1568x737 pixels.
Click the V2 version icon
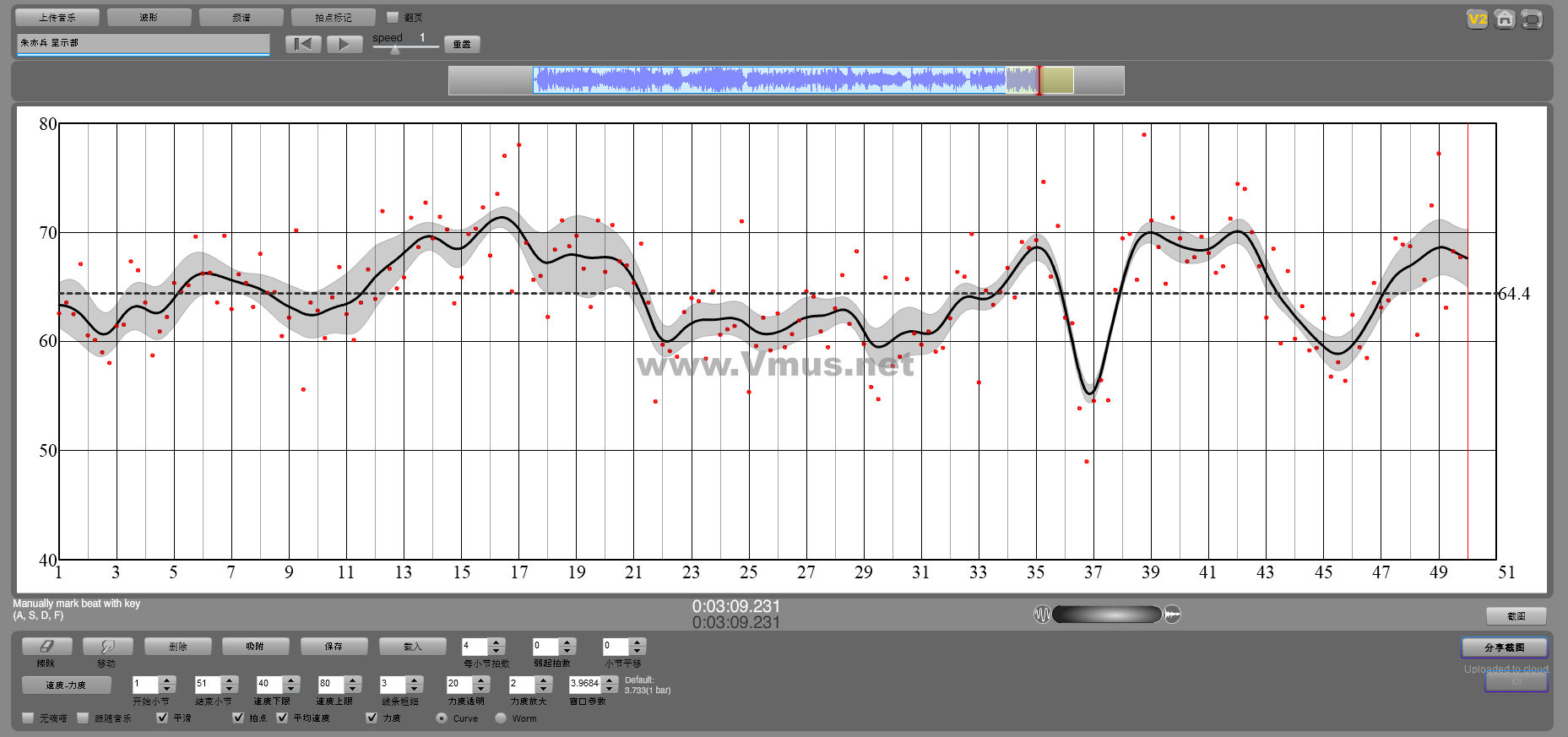[1477, 19]
